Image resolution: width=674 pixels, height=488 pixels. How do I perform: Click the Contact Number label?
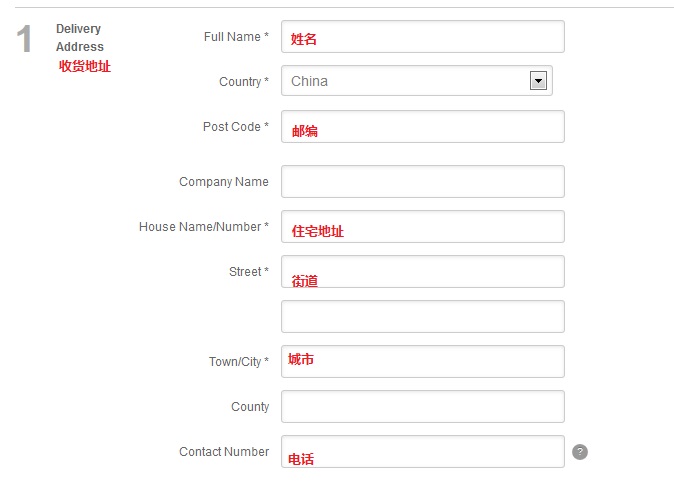tap(224, 451)
